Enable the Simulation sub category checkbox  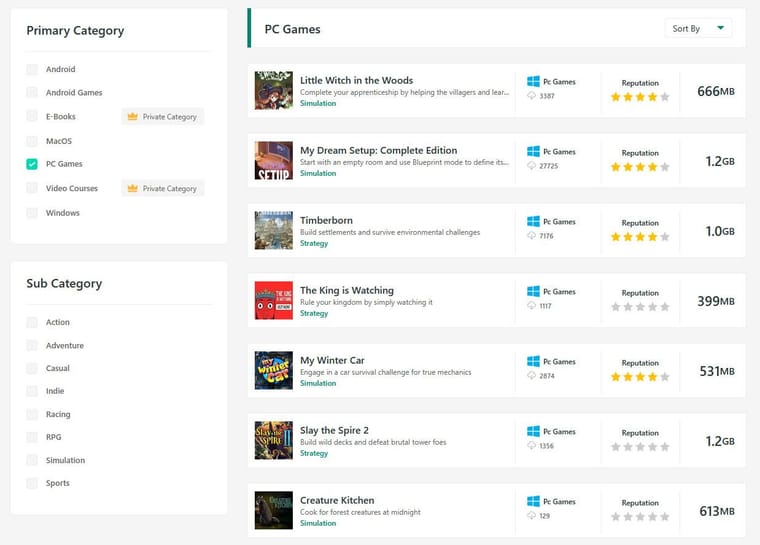coord(32,461)
